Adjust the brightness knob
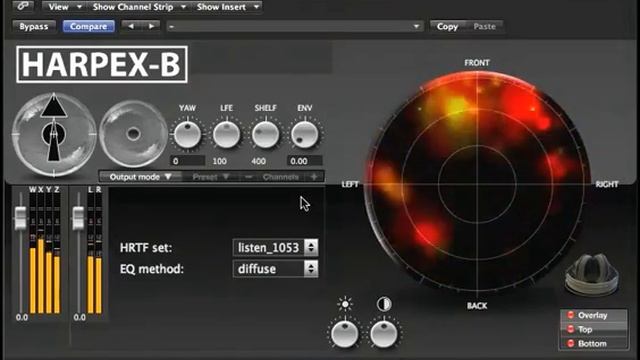640x360 pixels. tap(345, 333)
